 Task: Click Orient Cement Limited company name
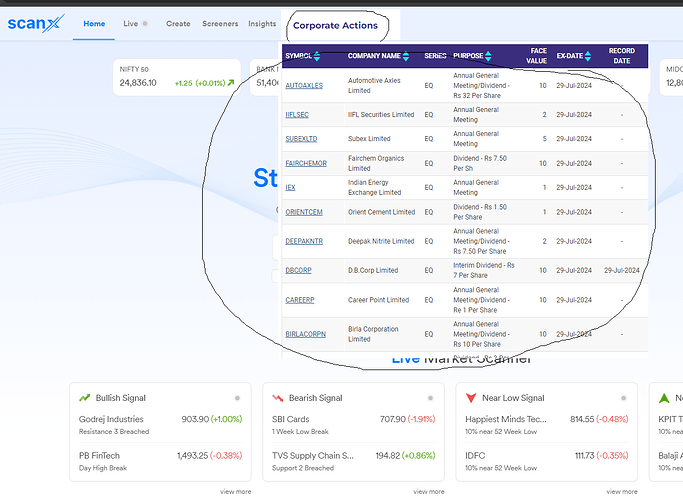coord(382,212)
